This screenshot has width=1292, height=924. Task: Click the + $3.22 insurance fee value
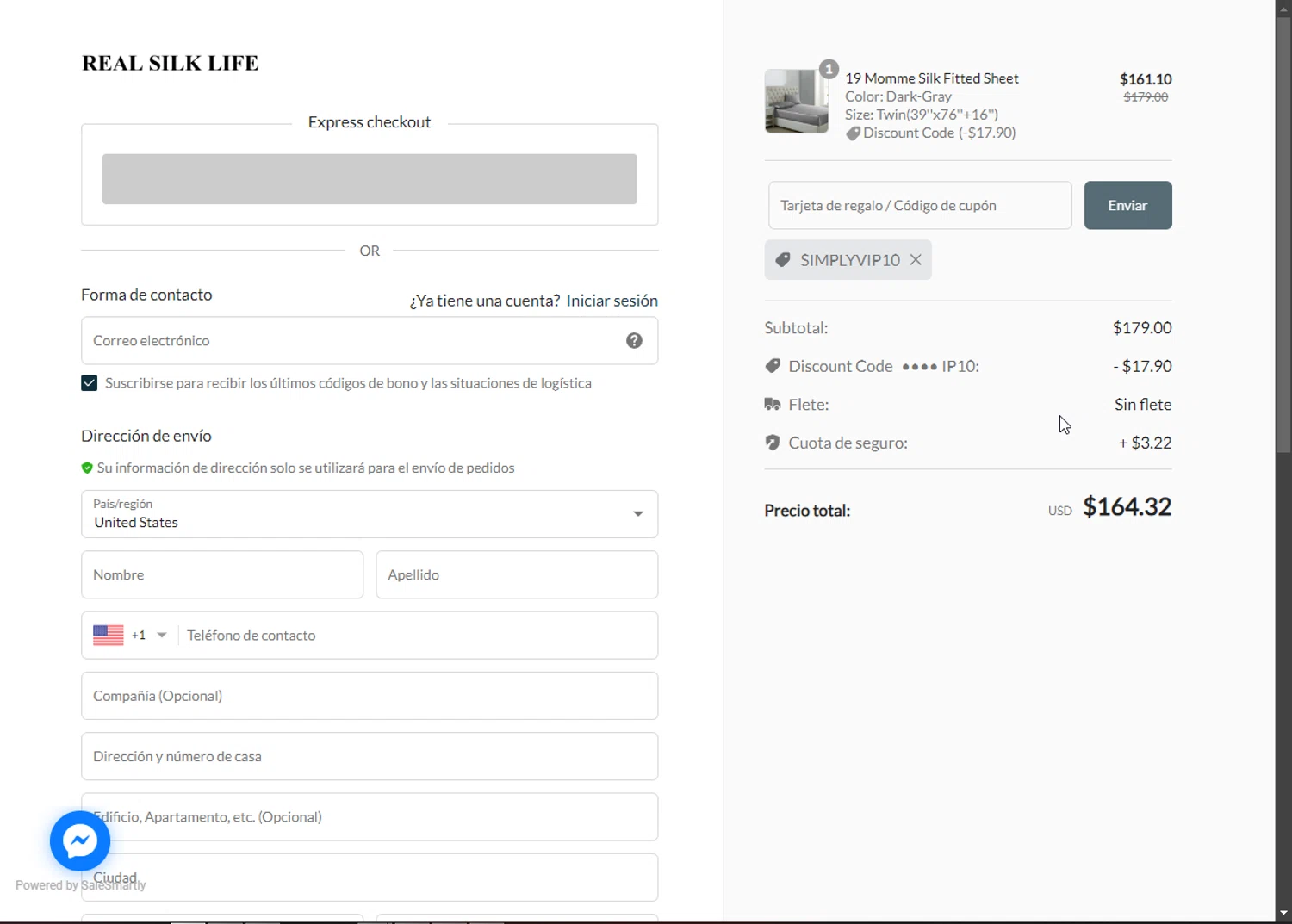[1145, 443]
